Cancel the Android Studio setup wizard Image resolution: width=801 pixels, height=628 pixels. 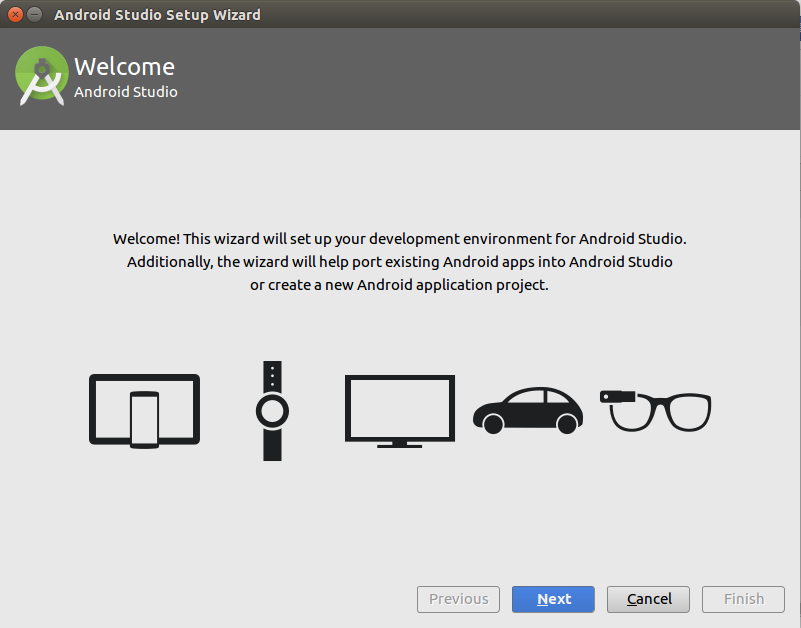(x=648, y=599)
